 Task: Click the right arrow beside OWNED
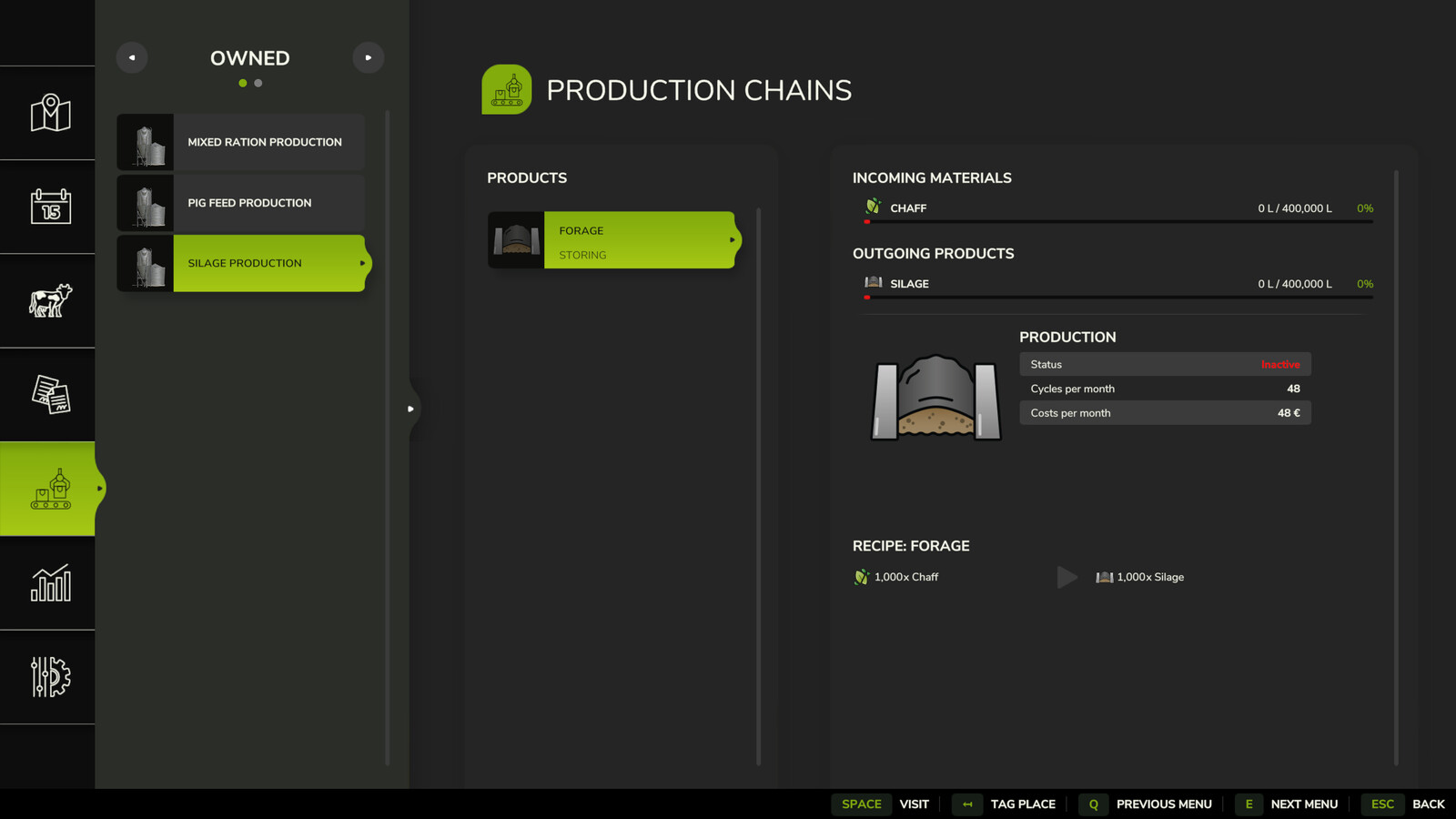coord(369,57)
